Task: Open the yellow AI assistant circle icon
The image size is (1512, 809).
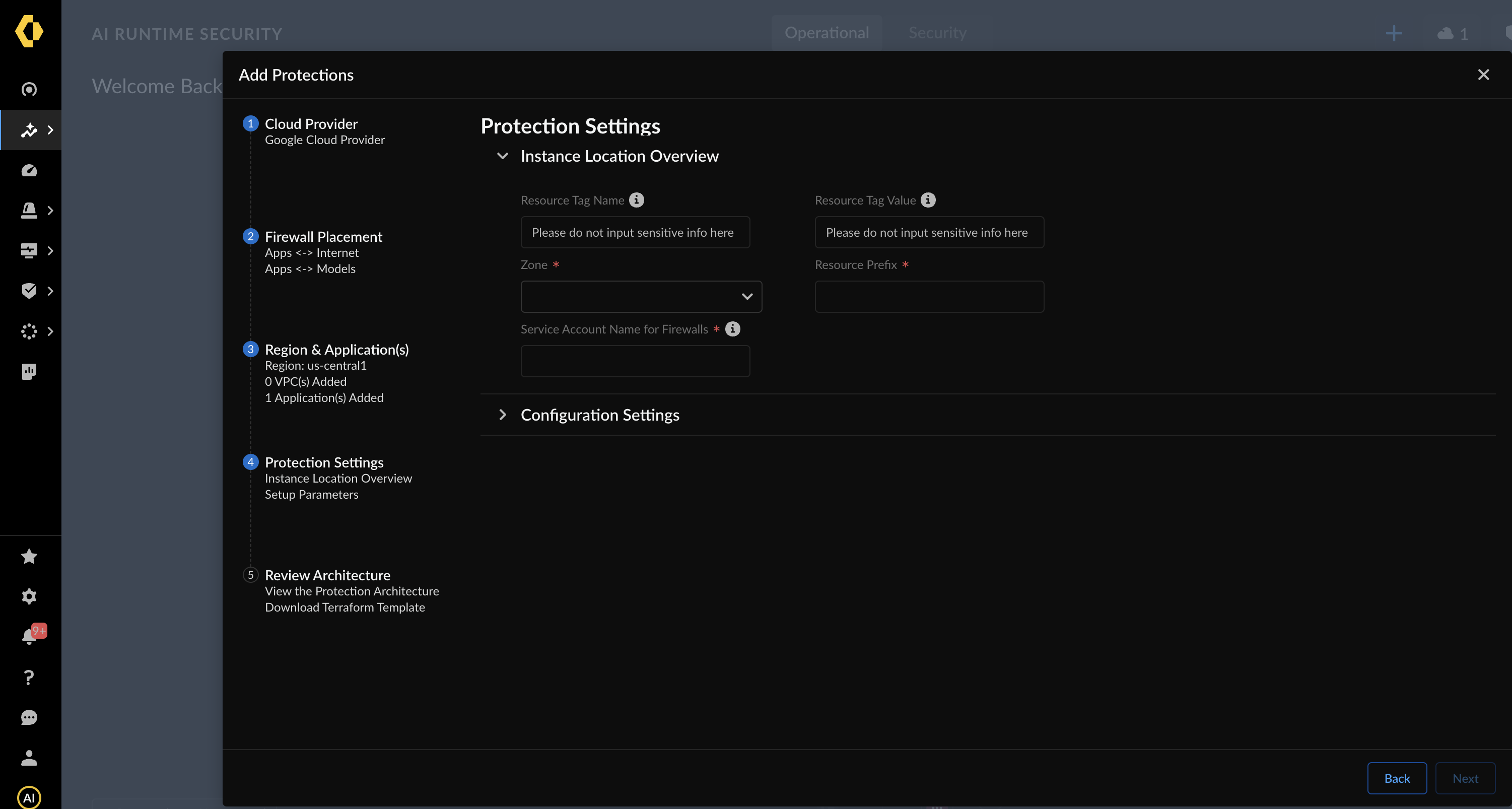Action: click(29, 797)
